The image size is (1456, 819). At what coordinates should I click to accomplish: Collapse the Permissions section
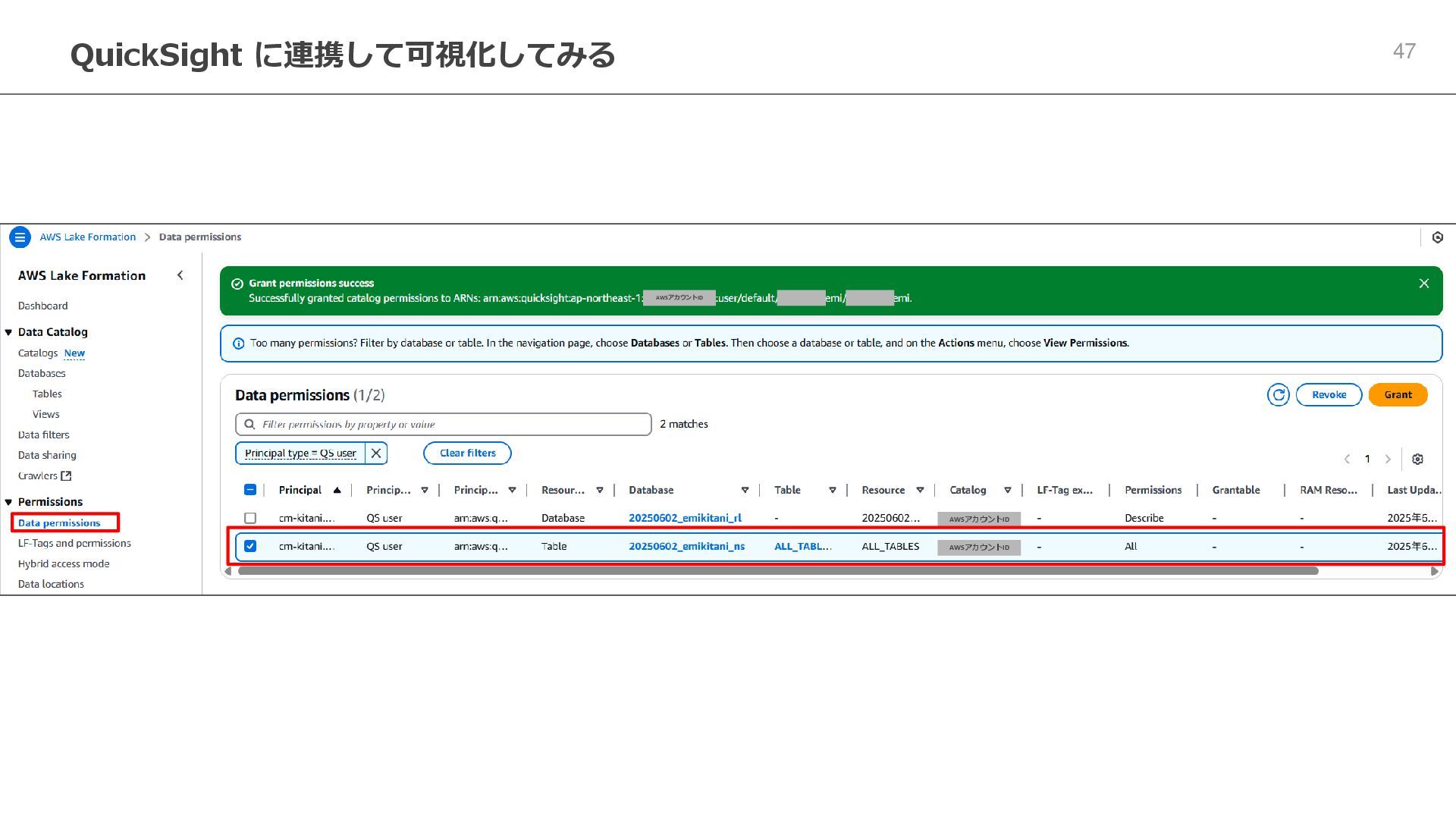click(x=8, y=502)
